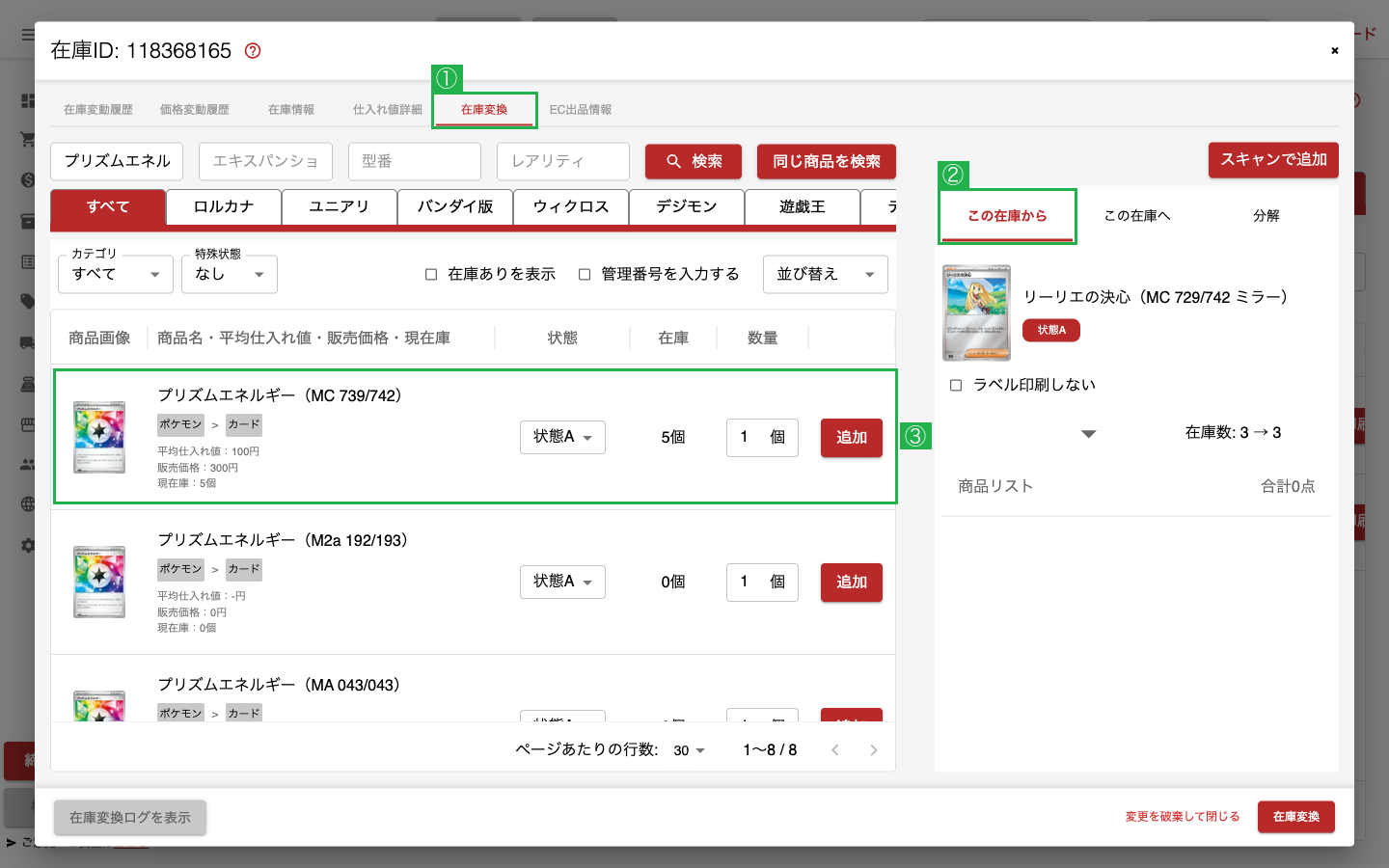Screen dimensions: 1389x868
Task: Click the スキャンで追加 button
Action: pos(1273,160)
